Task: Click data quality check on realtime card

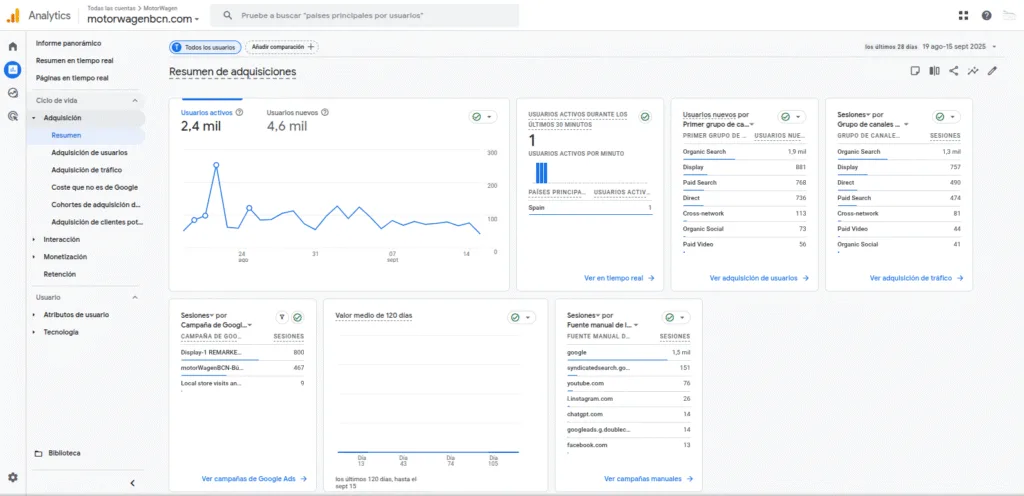Action: pos(645,117)
